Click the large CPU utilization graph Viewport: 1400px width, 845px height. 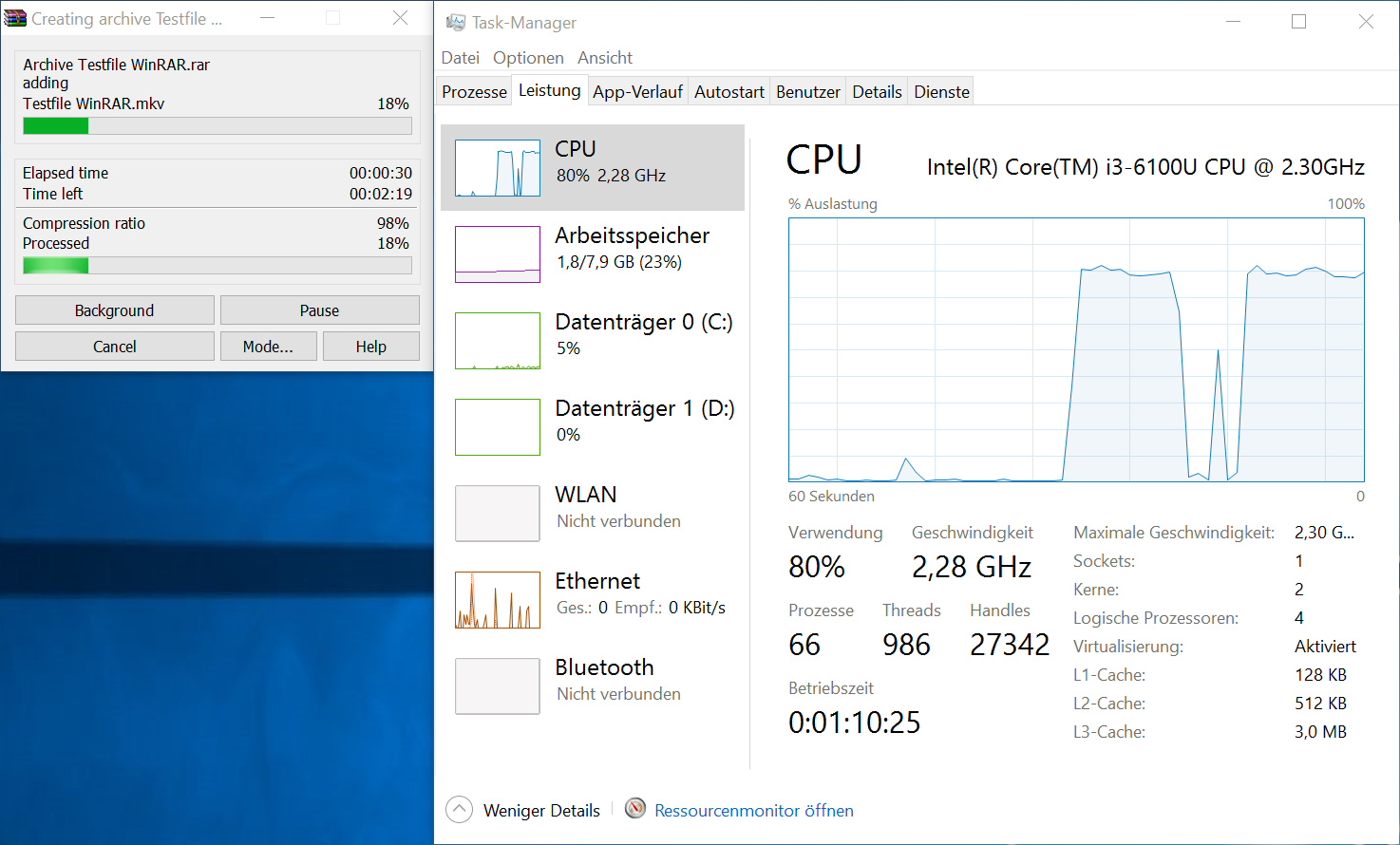click(1076, 349)
